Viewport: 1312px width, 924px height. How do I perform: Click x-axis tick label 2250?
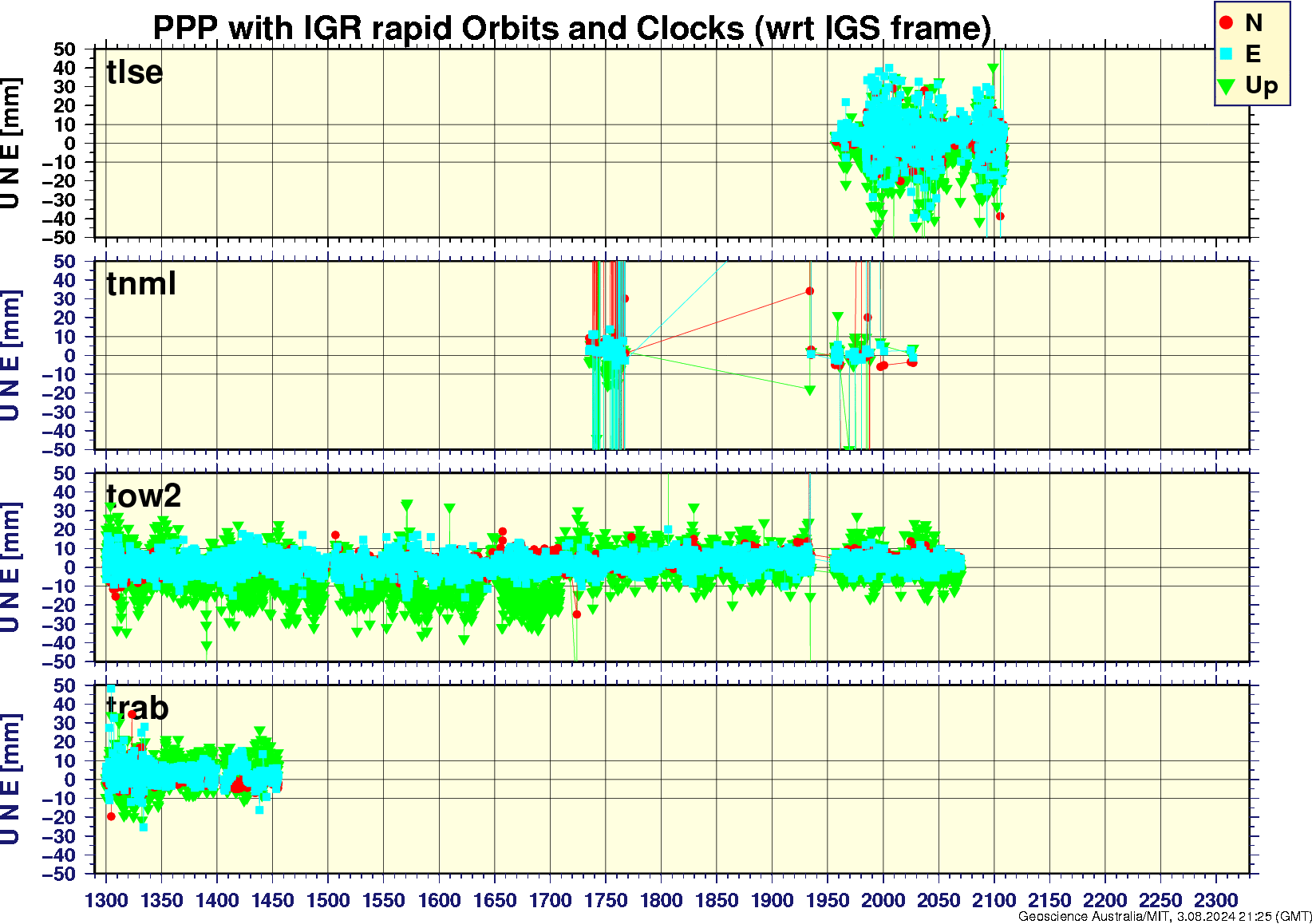pos(1160,900)
